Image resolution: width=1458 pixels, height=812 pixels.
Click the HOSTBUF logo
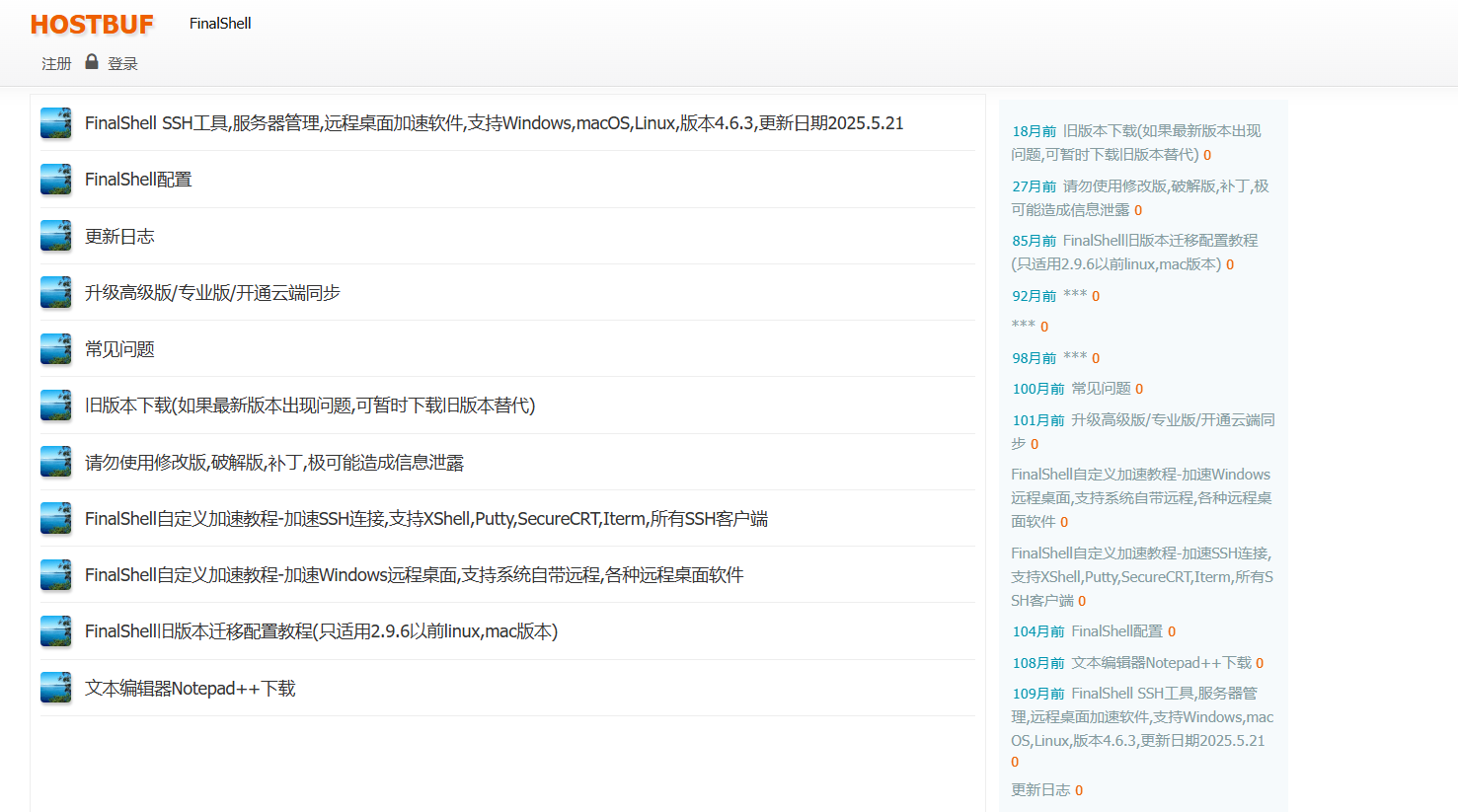pos(92,24)
